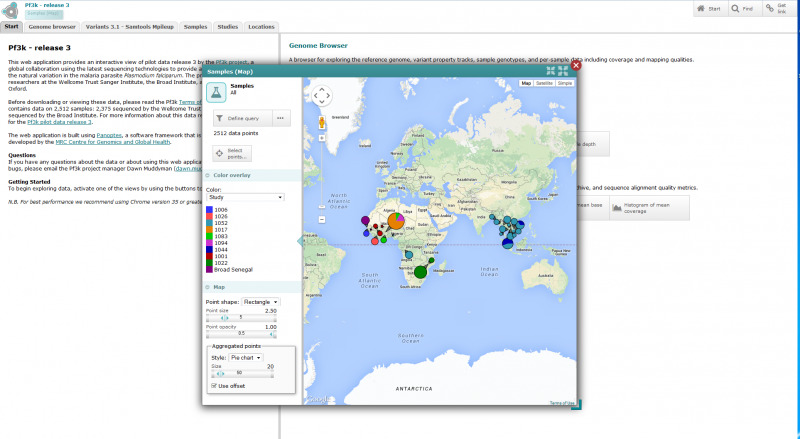Open the Samples tab

(196, 27)
